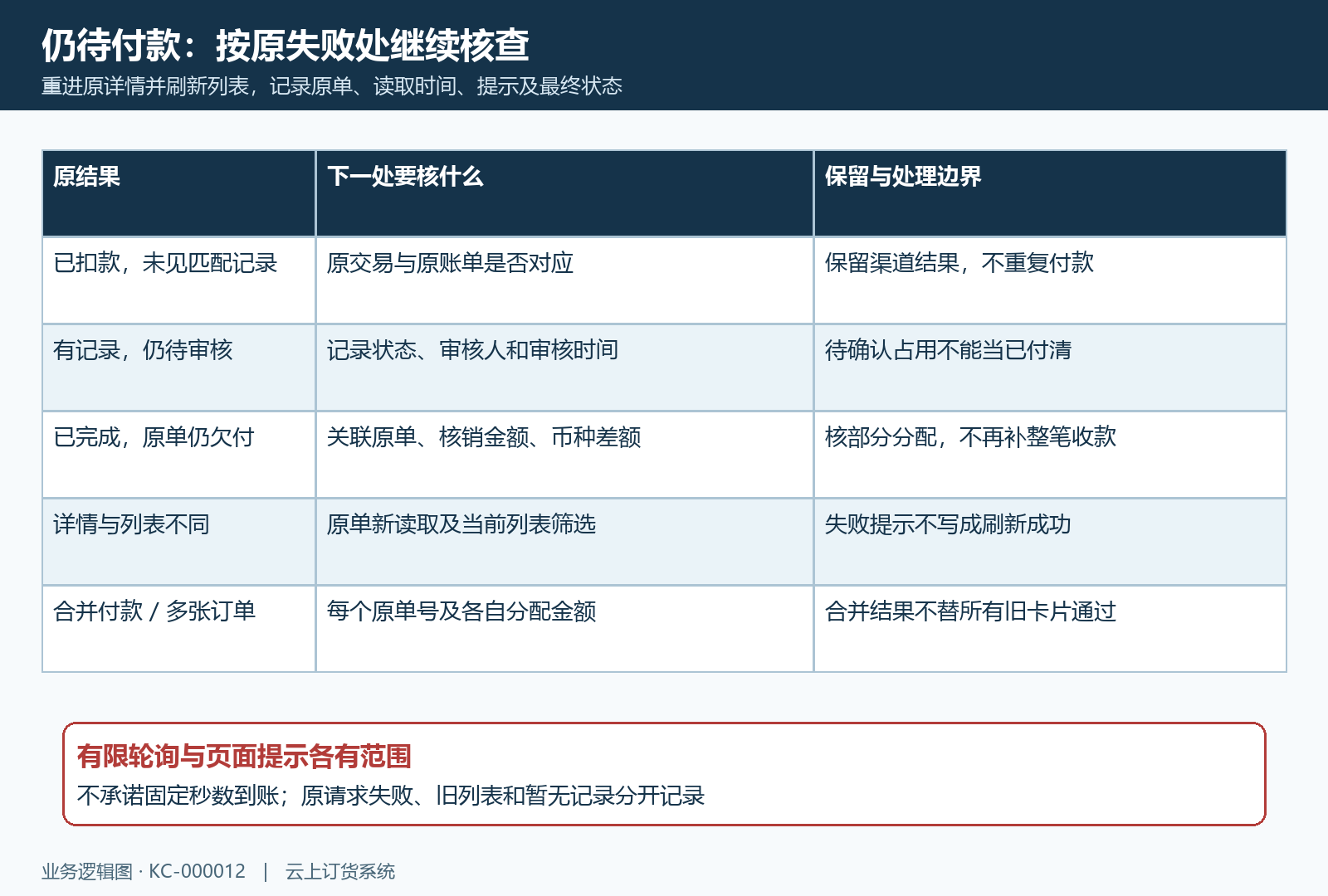The image size is (1328, 896).
Task: Click the title 仍待付款：按原失败处继续核查
Action: (x=286, y=45)
